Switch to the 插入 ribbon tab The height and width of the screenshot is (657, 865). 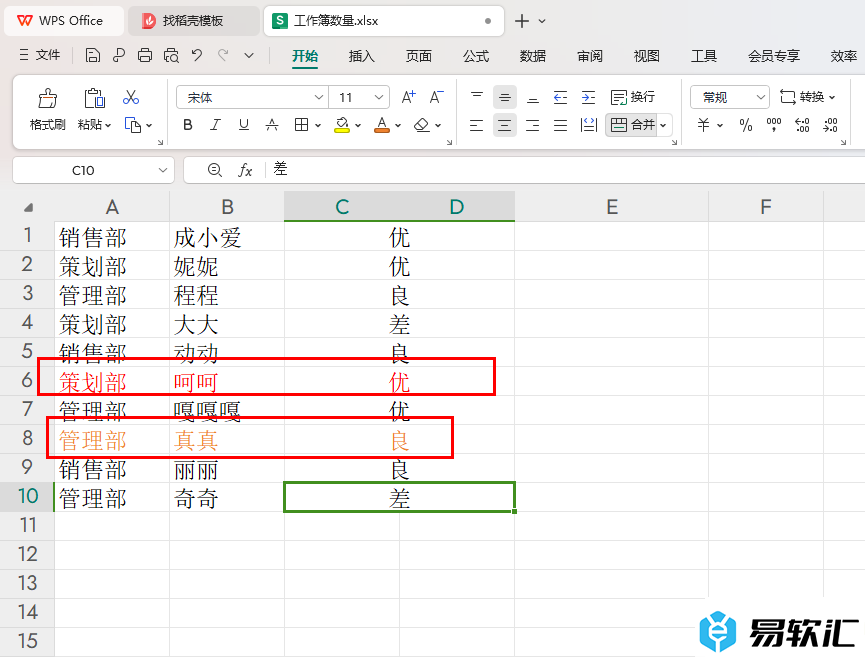362,56
